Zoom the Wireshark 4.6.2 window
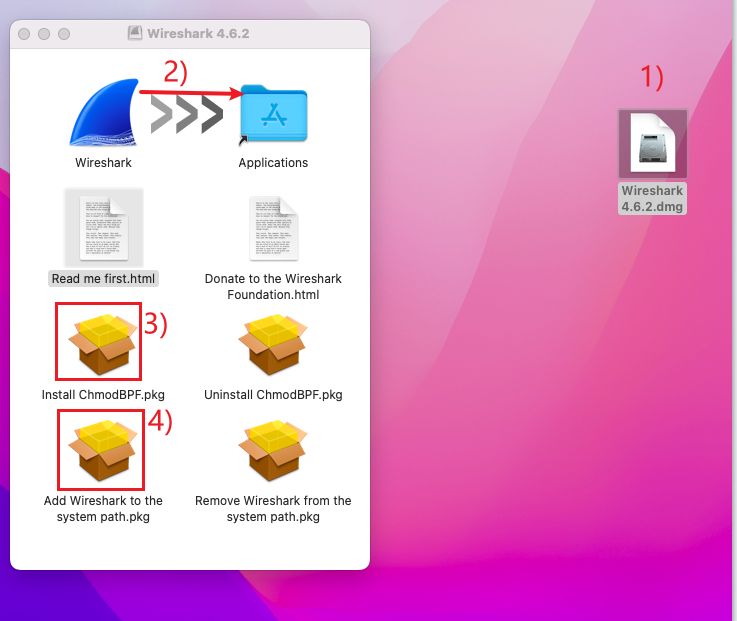 click(x=65, y=33)
